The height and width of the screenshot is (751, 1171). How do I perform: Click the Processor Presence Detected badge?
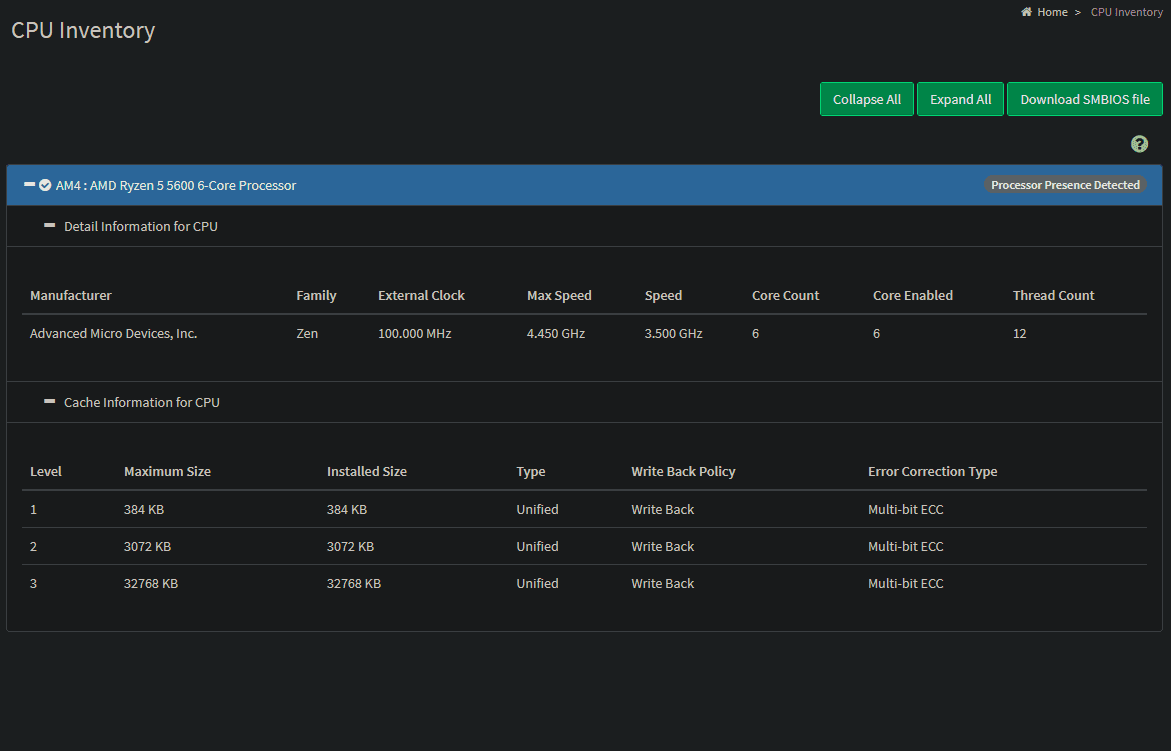pyautogui.click(x=1065, y=185)
